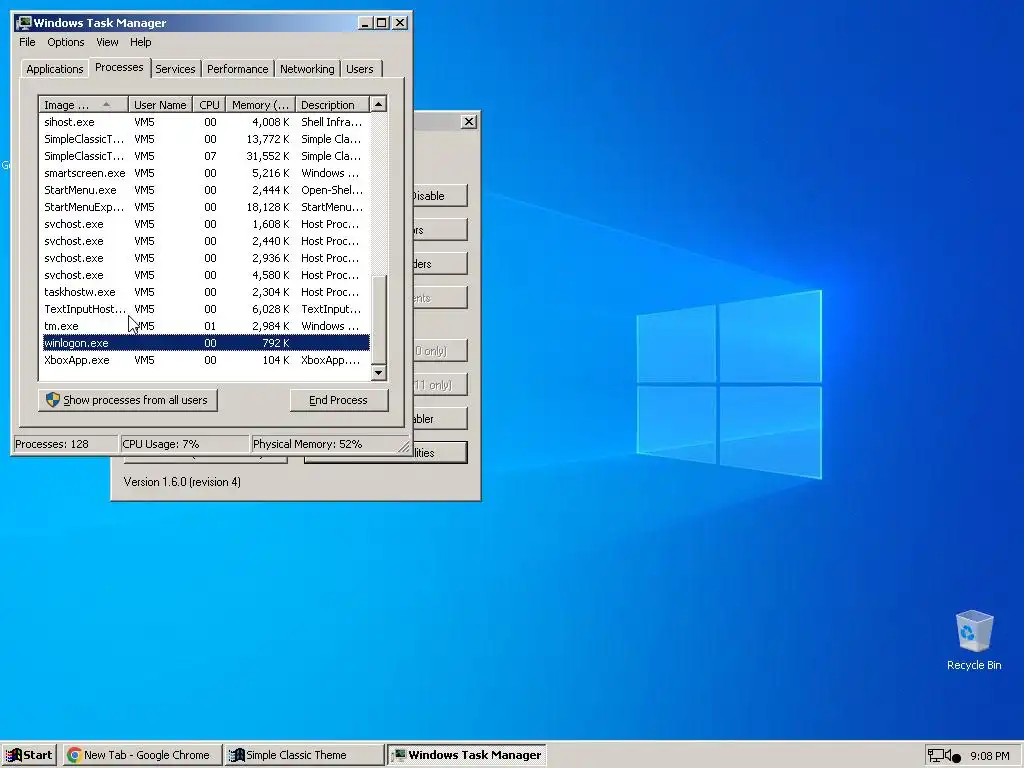This screenshot has height=768, width=1024.
Task: Click the process list vertical scrollbar thumb
Action: coord(378,320)
